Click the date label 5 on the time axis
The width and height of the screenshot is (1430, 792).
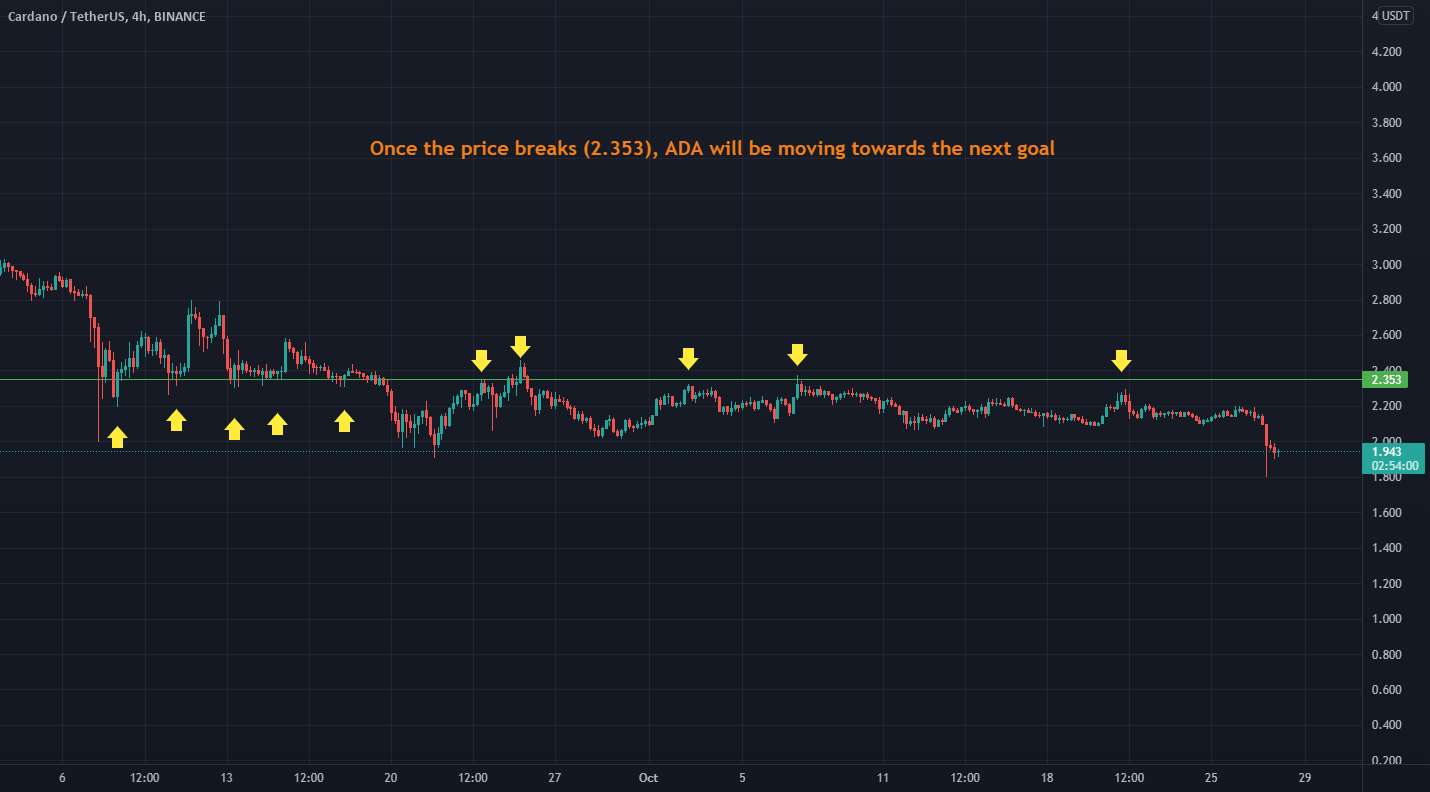point(743,778)
